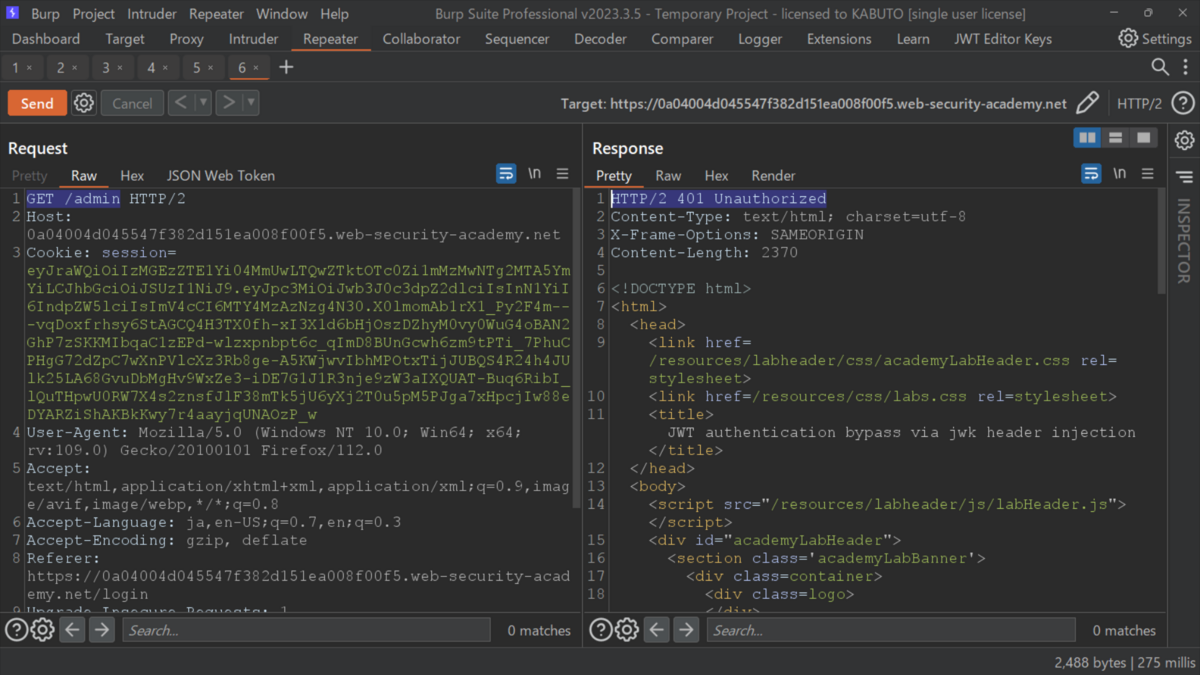Open the back history dropdown arrow
Image resolution: width=1200 pixels, height=675 pixels.
pos(203,102)
